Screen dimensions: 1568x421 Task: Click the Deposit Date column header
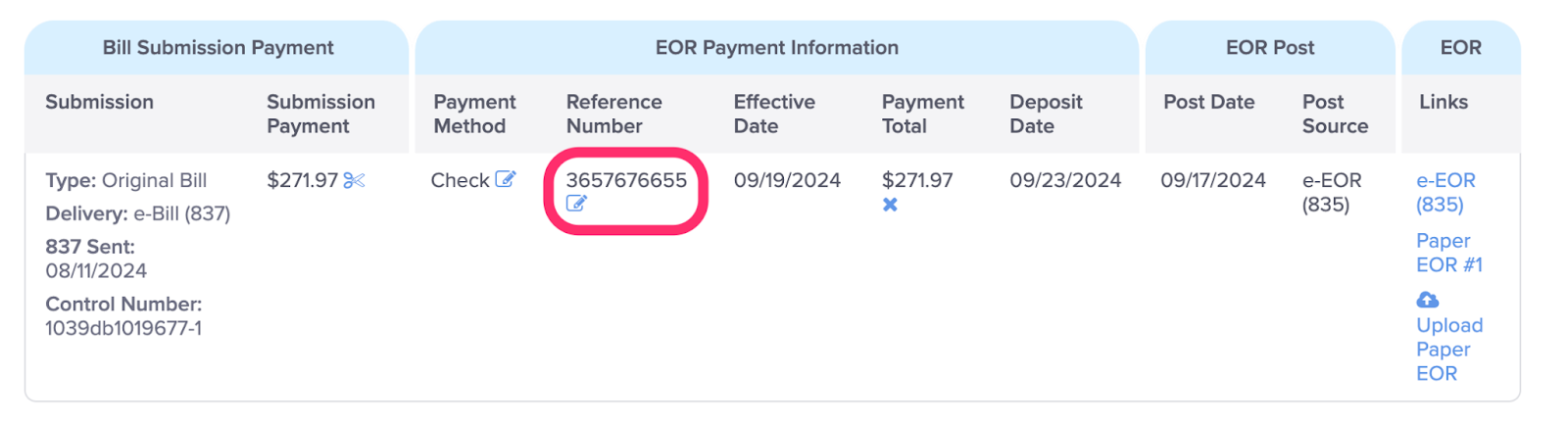click(x=1046, y=114)
